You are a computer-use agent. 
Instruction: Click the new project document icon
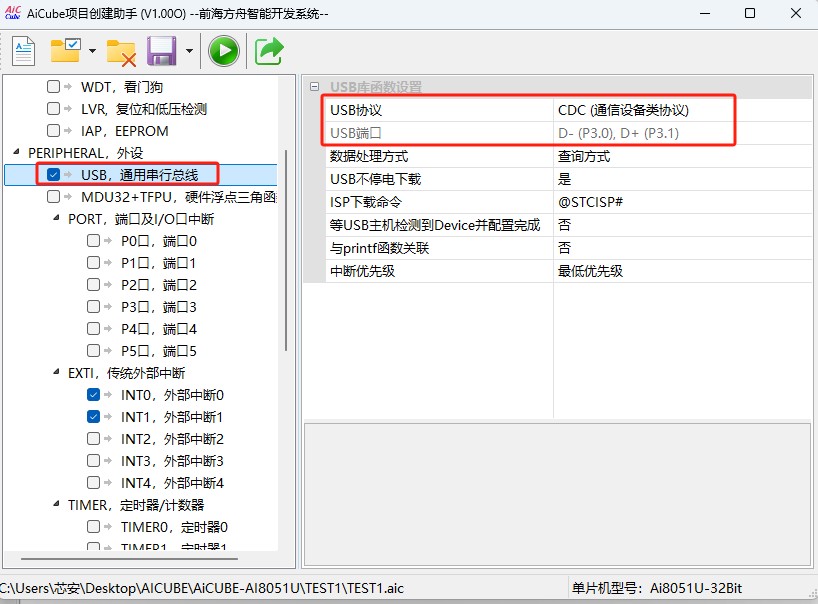click(x=23, y=51)
